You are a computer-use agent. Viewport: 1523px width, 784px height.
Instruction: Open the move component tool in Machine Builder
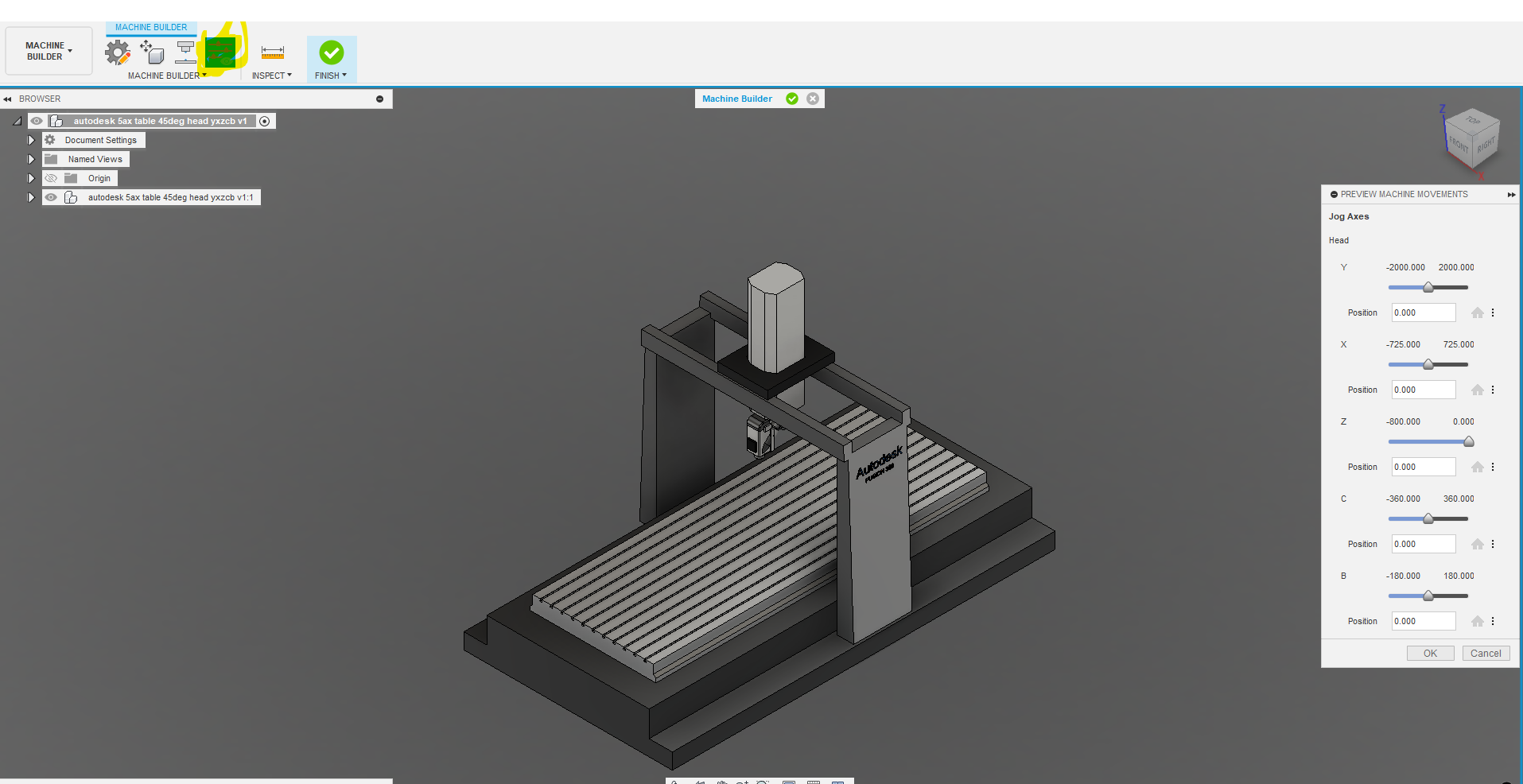pyautogui.click(x=151, y=52)
